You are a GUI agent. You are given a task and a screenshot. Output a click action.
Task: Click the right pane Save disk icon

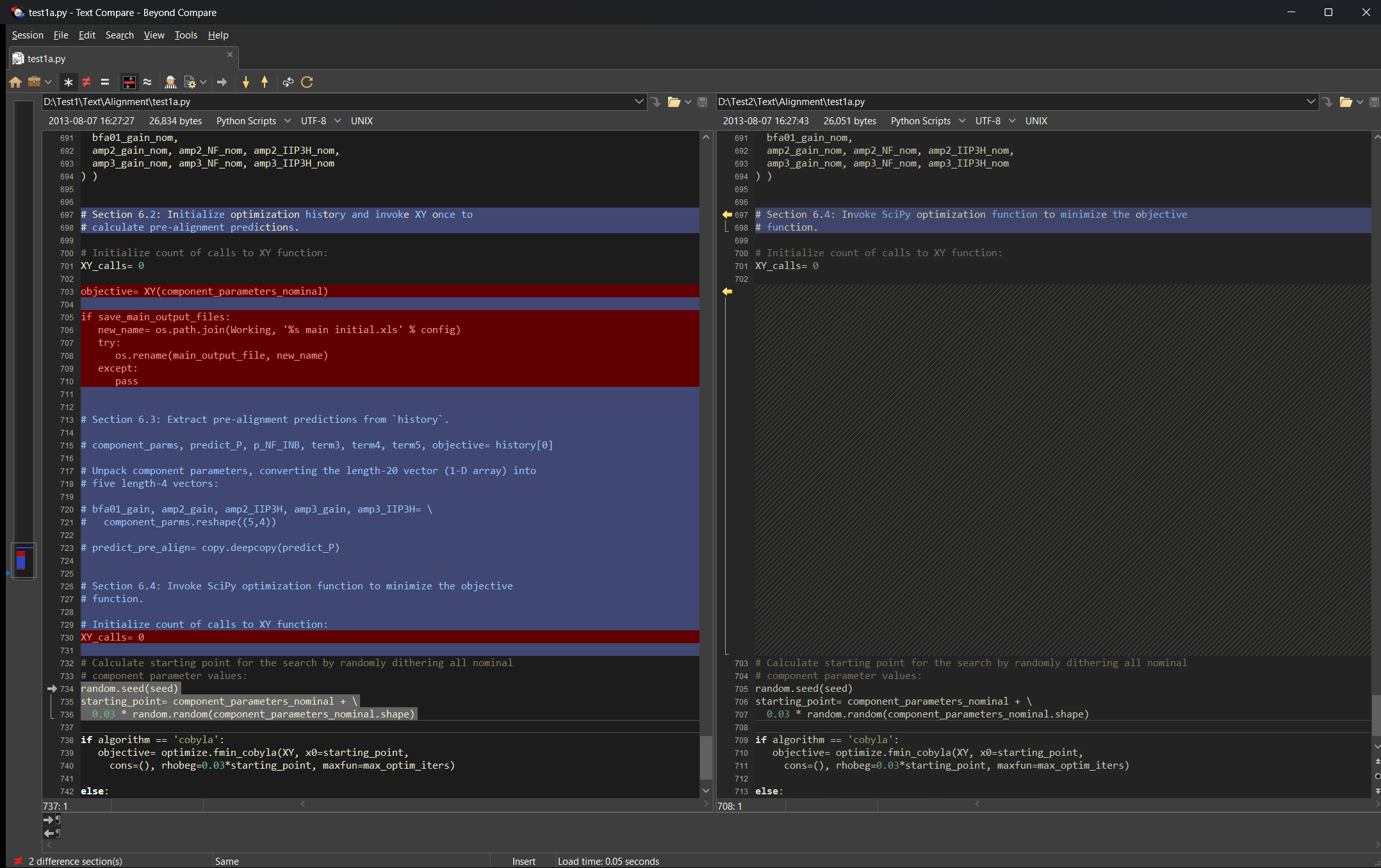[x=1374, y=102]
